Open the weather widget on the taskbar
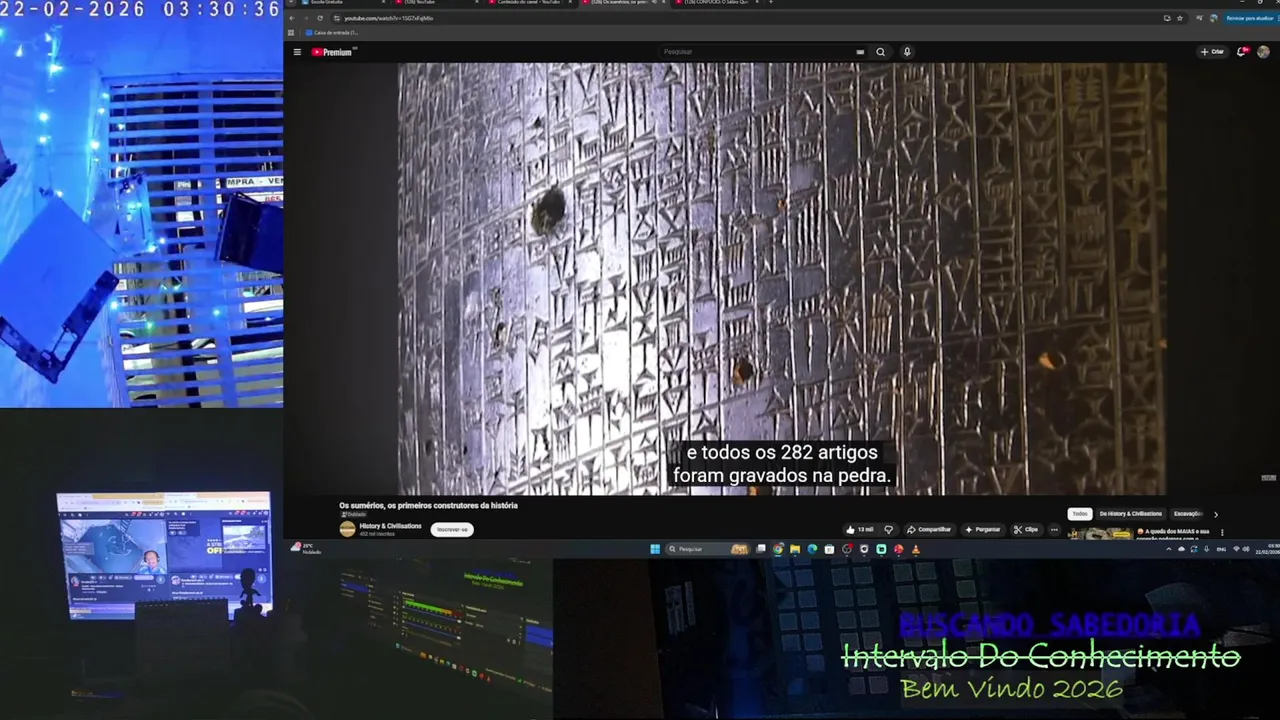Image resolution: width=1280 pixels, height=720 pixels. click(x=305, y=548)
